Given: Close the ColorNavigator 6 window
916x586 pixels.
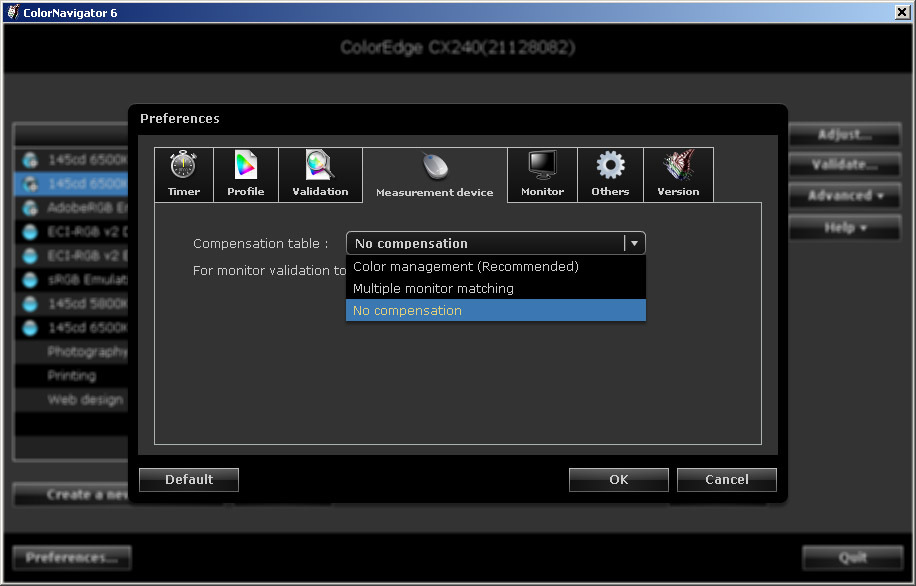Looking at the screenshot, I should pyautogui.click(x=902, y=12).
